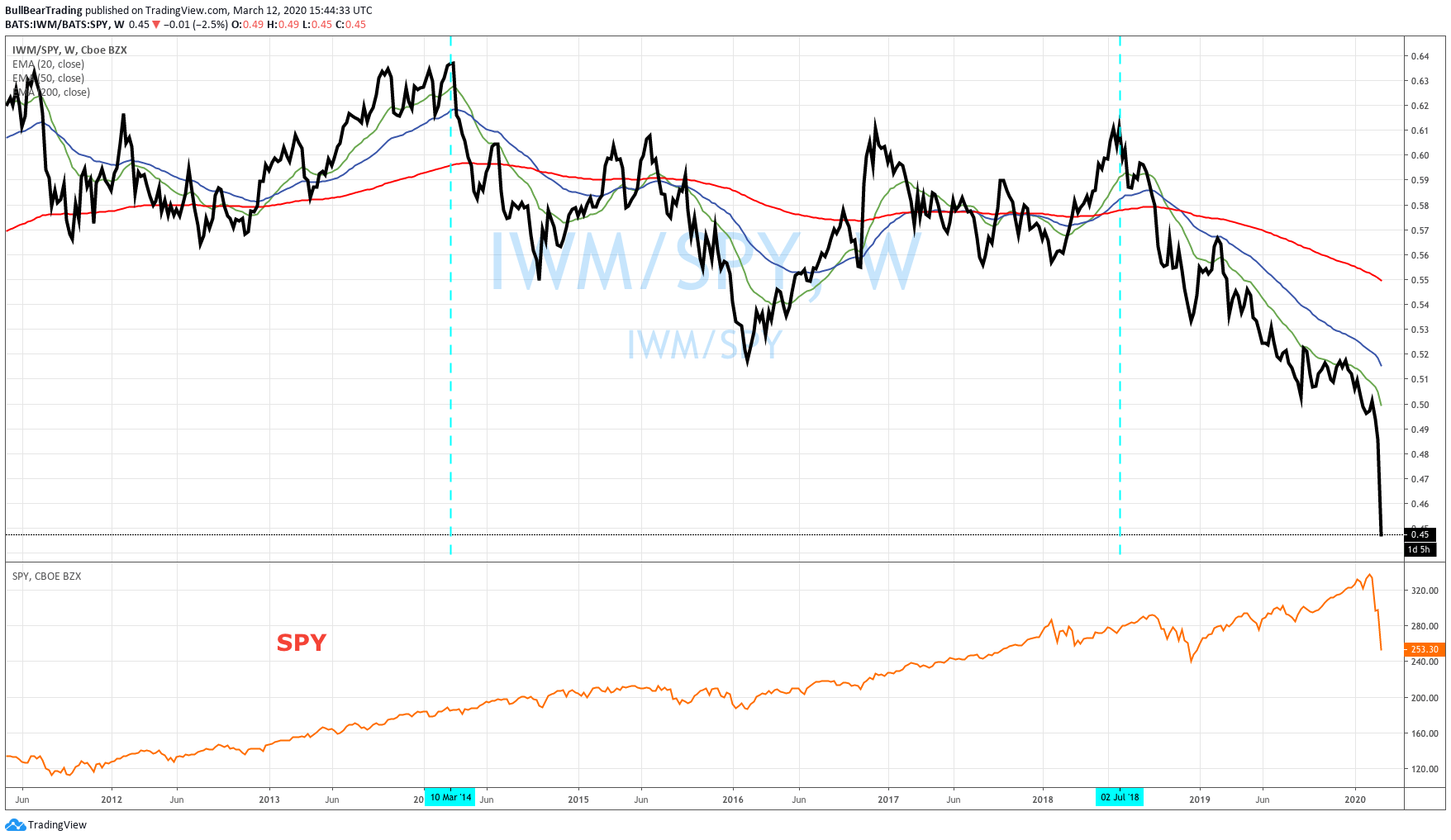Select the EMA (50, close) indicator label
This screenshot has width=1451, height=840.
click(48, 78)
